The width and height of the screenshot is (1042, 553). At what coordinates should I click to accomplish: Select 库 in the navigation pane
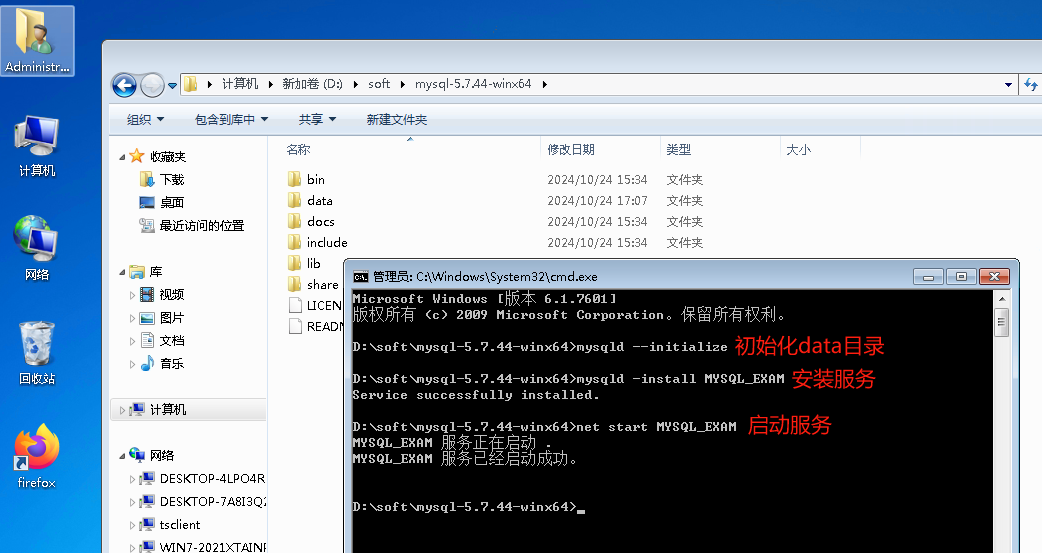click(156, 271)
